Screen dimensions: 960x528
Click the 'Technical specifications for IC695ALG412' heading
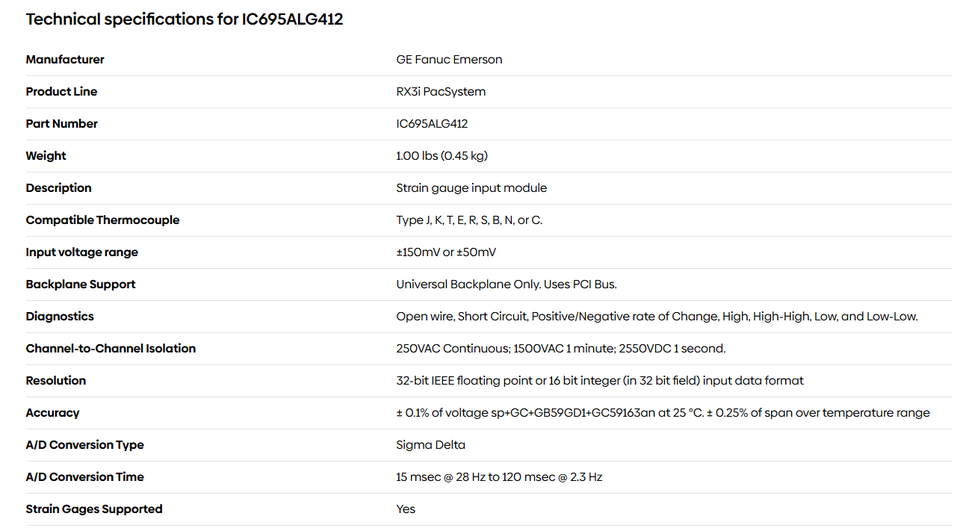[x=184, y=19]
